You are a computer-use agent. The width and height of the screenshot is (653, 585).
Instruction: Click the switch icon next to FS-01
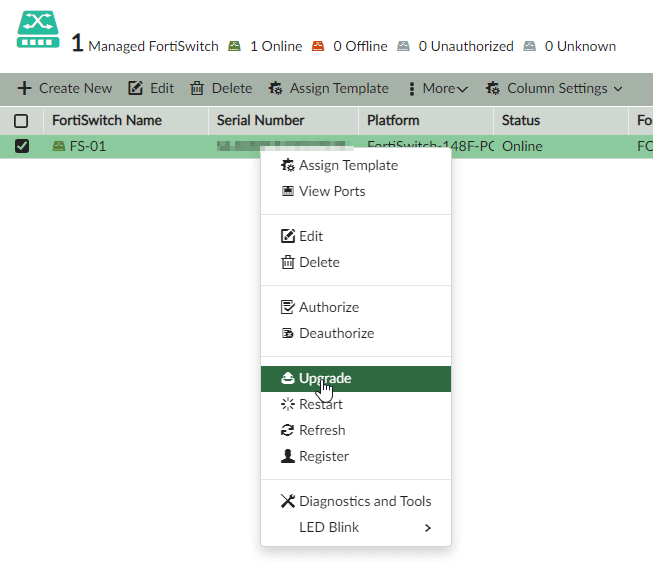(x=59, y=146)
